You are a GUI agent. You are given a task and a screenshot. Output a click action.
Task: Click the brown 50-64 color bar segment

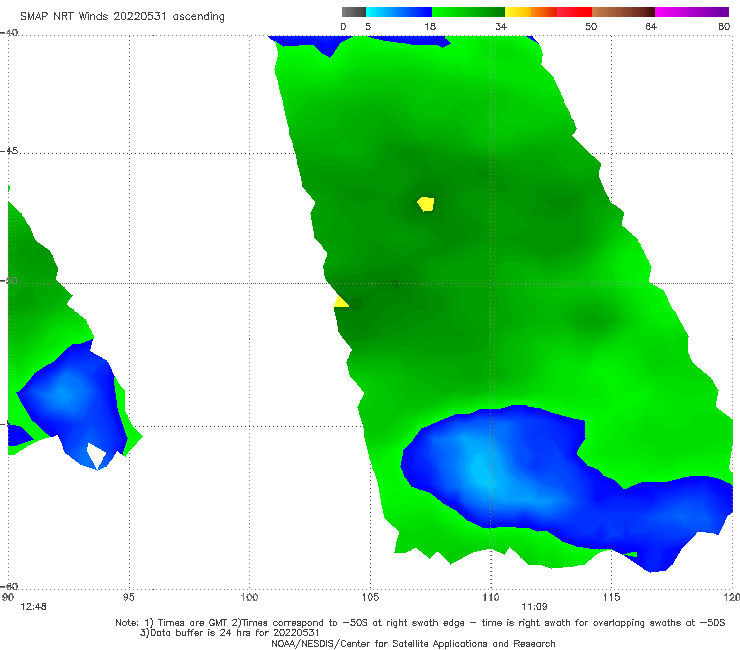click(623, 12)
